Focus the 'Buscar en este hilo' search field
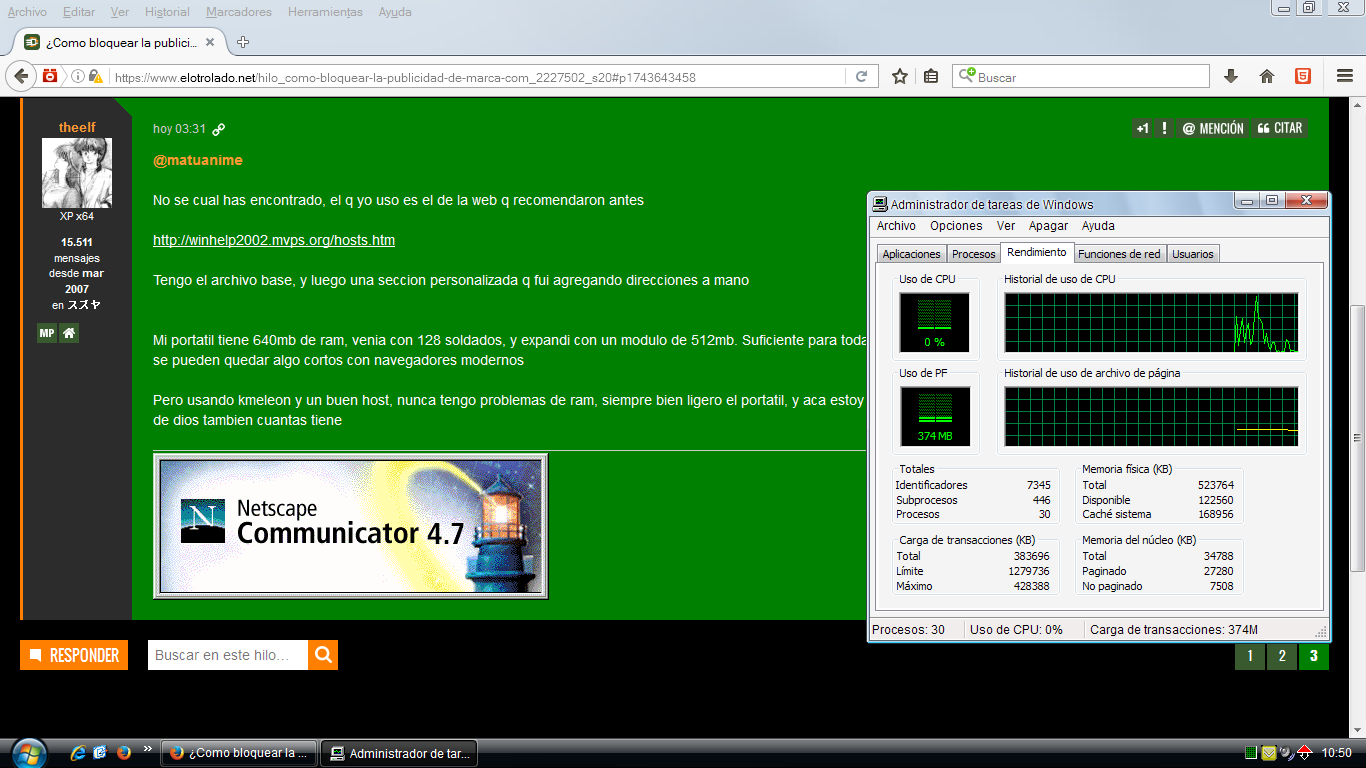The width and height of the screenshot is (1366, 768). pyautogui.click(x=228, y=655)
